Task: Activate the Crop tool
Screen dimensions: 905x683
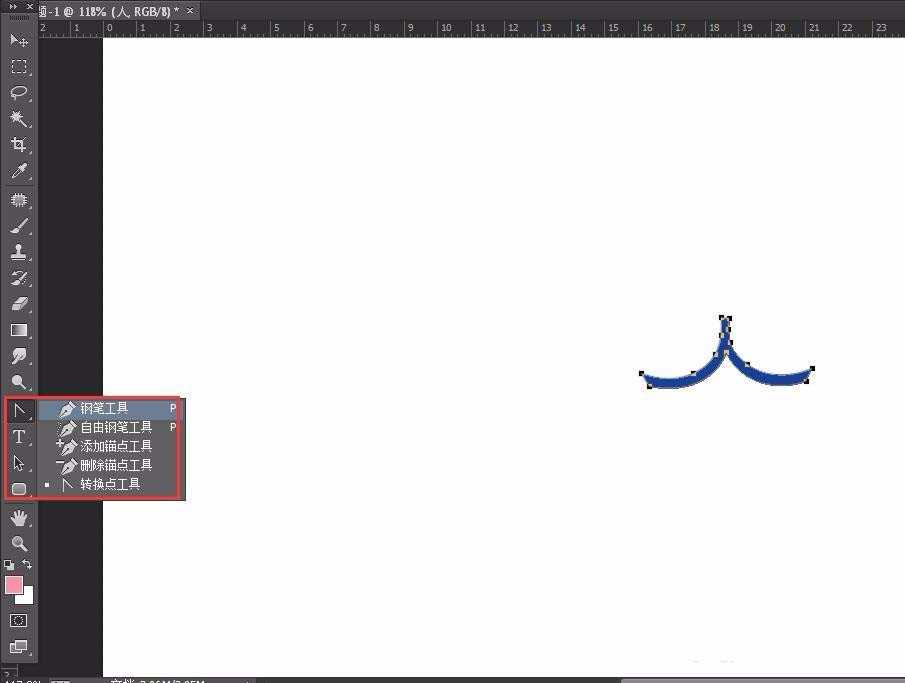Action: tap(18, 145)
